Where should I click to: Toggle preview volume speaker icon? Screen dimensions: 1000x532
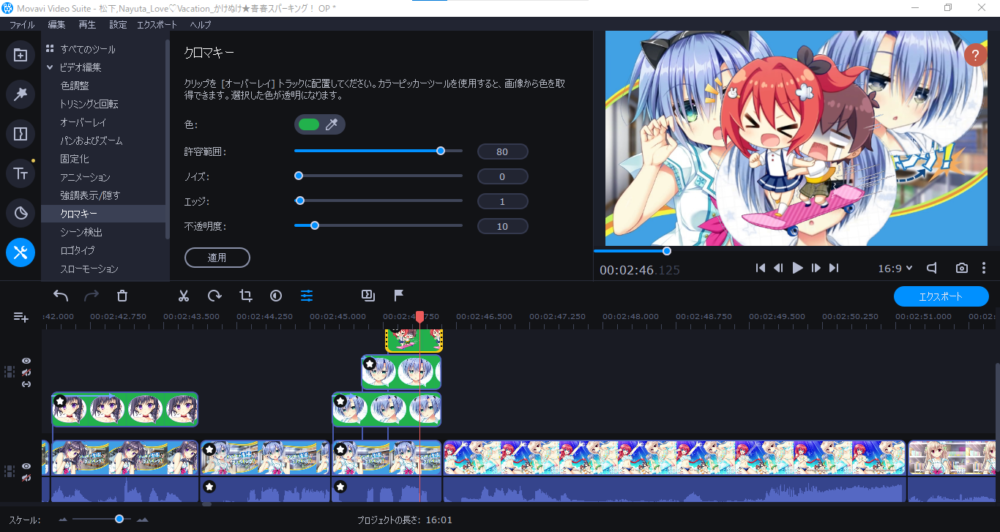932,269
